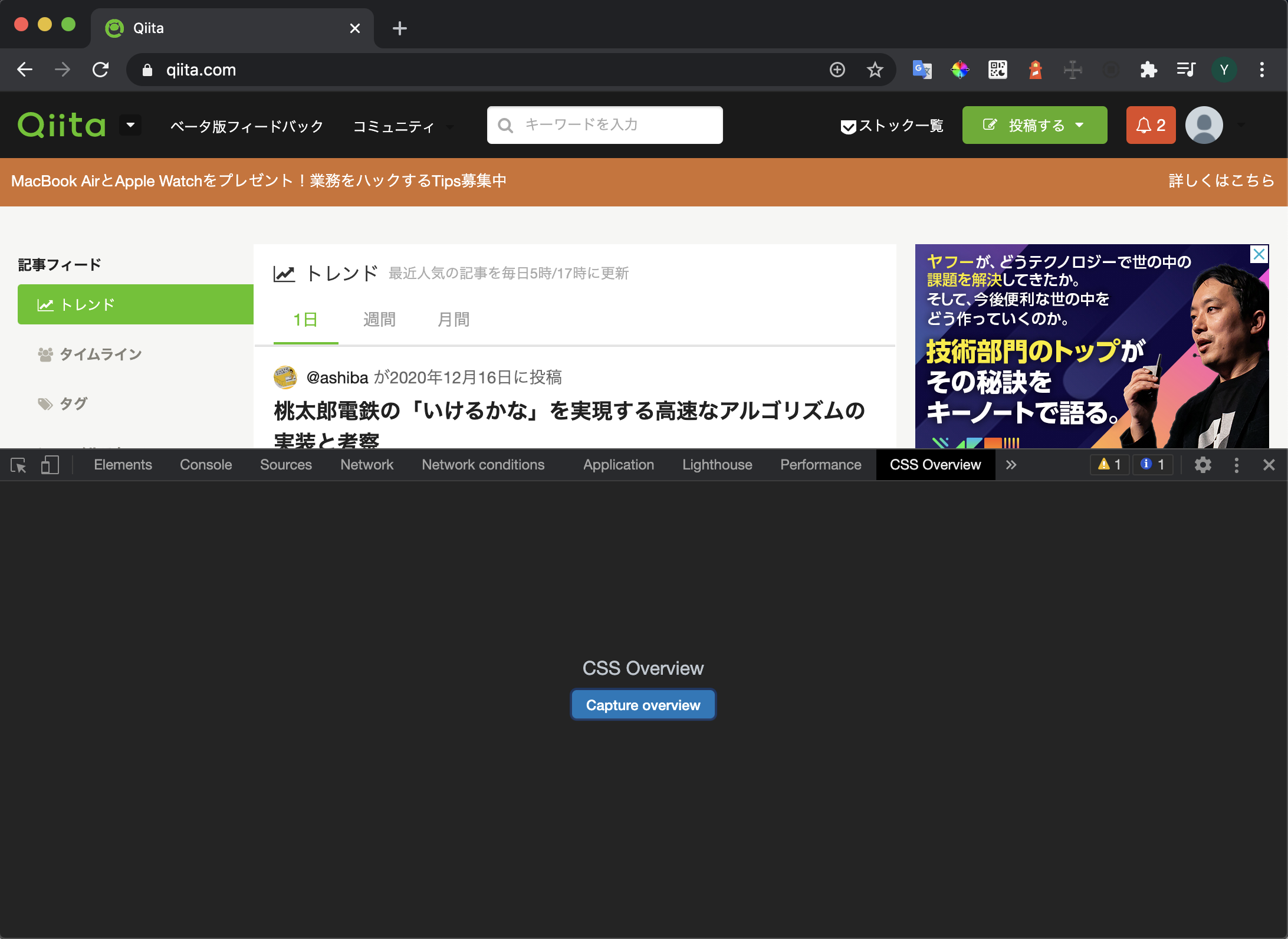Click the Capture overview button
This screenshot has height=939, width=1288.
click(x=642, y=704)
